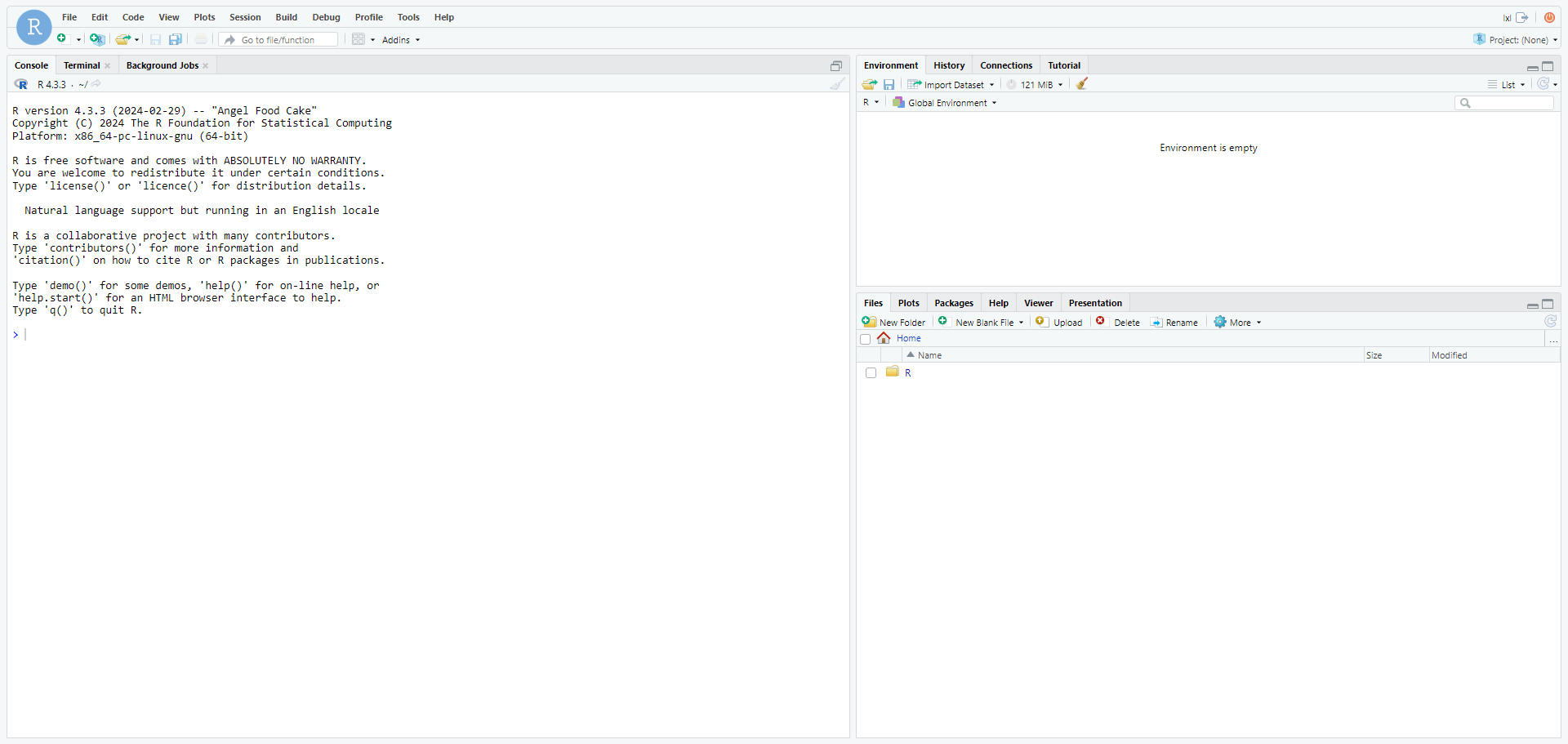
Task: Select all files with the header checkbox
Action: tap(866, 339)
